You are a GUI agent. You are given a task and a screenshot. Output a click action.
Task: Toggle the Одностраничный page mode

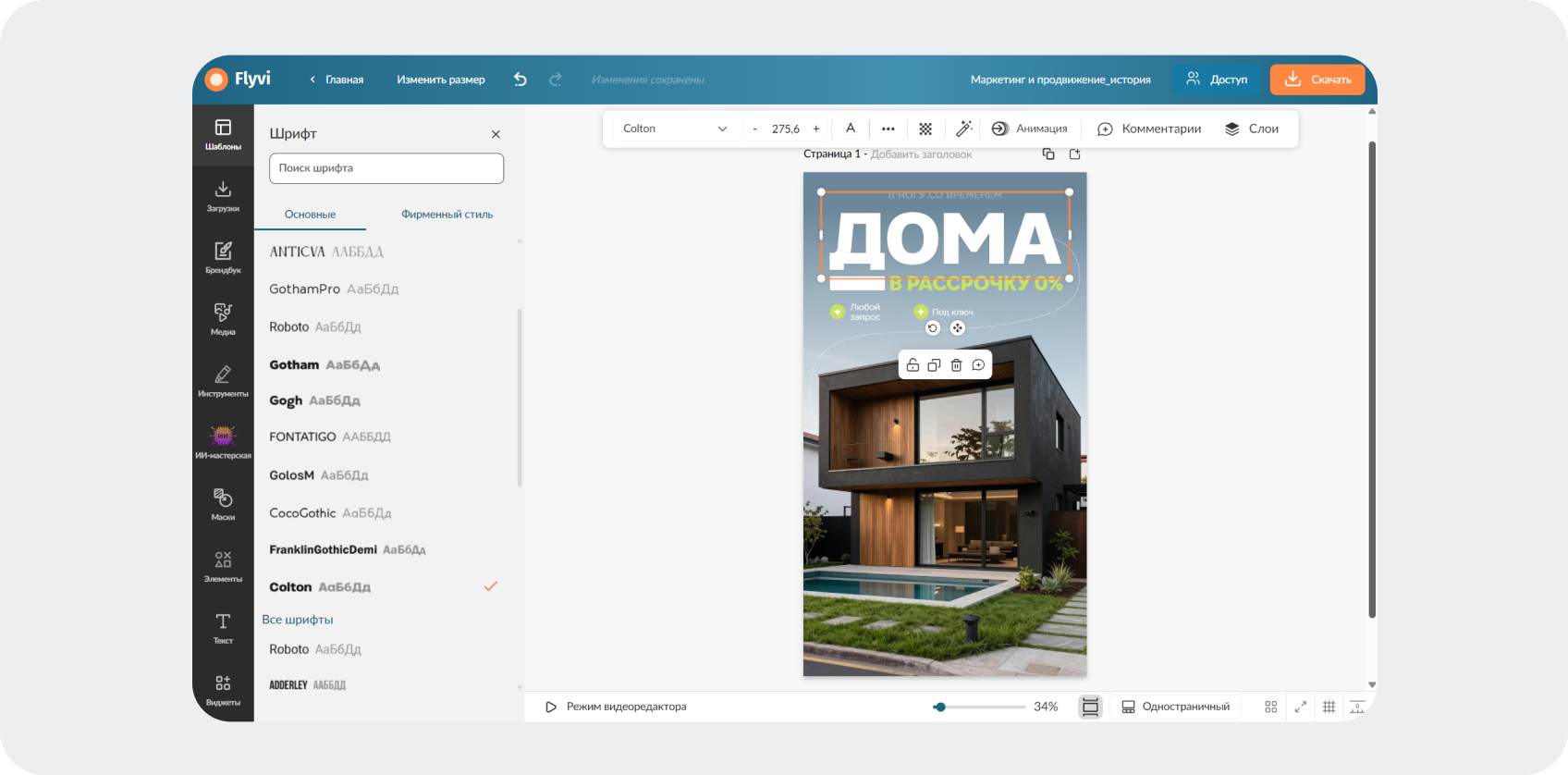pos(1176,707)
